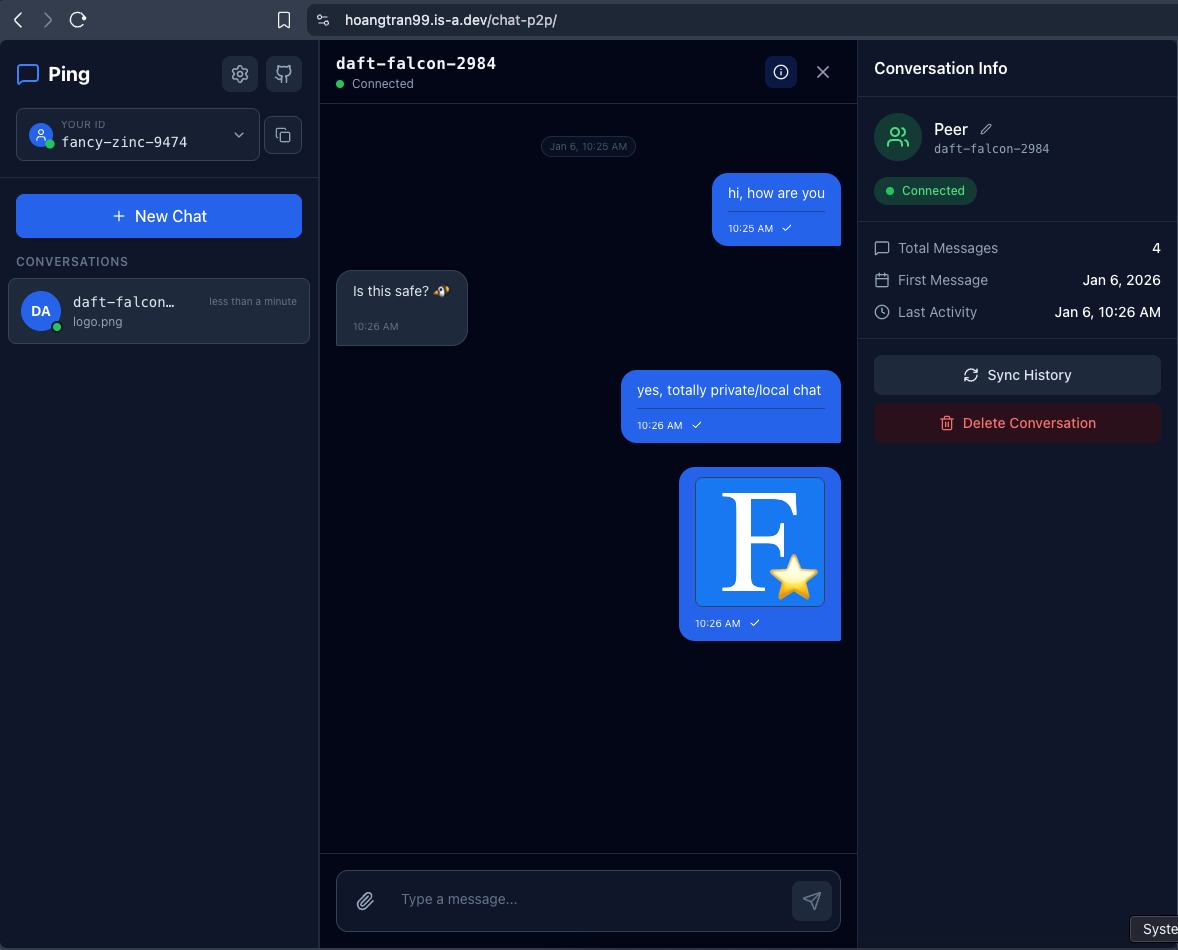This screenshot has width=1178, height=950.
Task: Click the Last Activity value Jan 6, 10:26 AM
Action: [x=1107, y=312]
